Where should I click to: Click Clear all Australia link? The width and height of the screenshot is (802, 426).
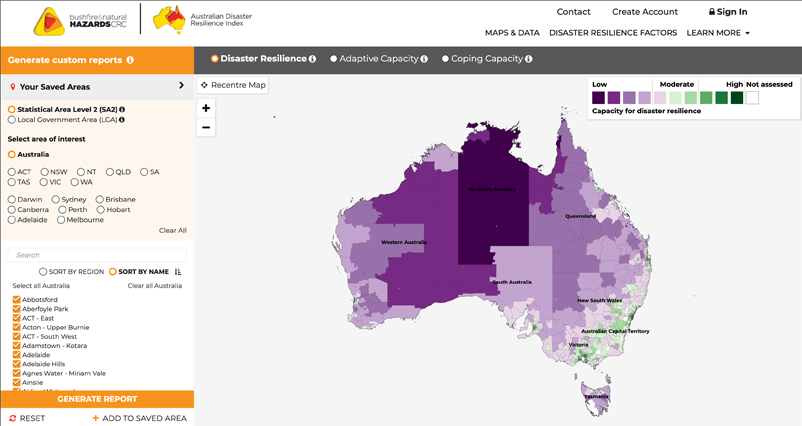[x=154, y=286]
